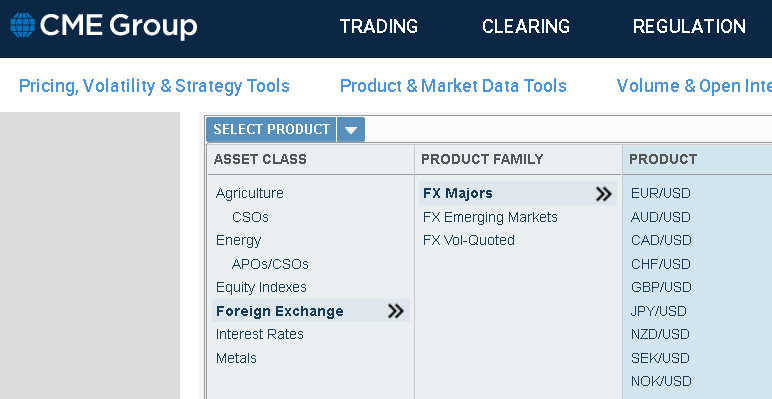Screen dimensions: 772x399
Task: Click the SELECT PRODUCT button
Action: pyautogui.click(x=271, y=130)
